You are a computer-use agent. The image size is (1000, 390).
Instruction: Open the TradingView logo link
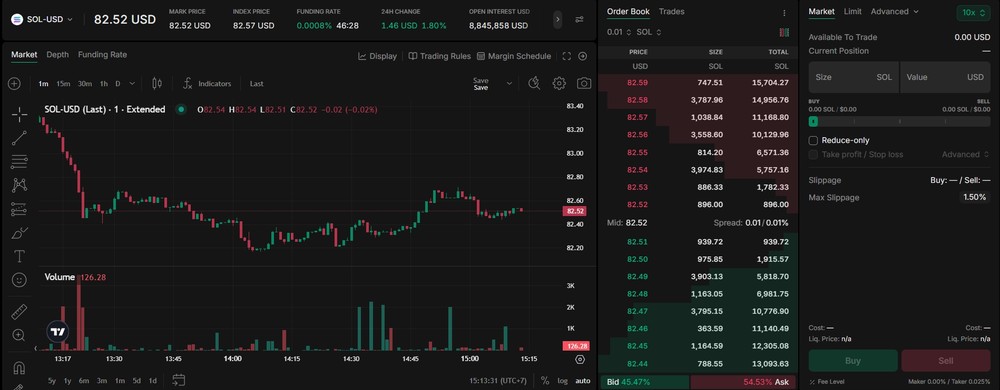[x=57, y=331]
